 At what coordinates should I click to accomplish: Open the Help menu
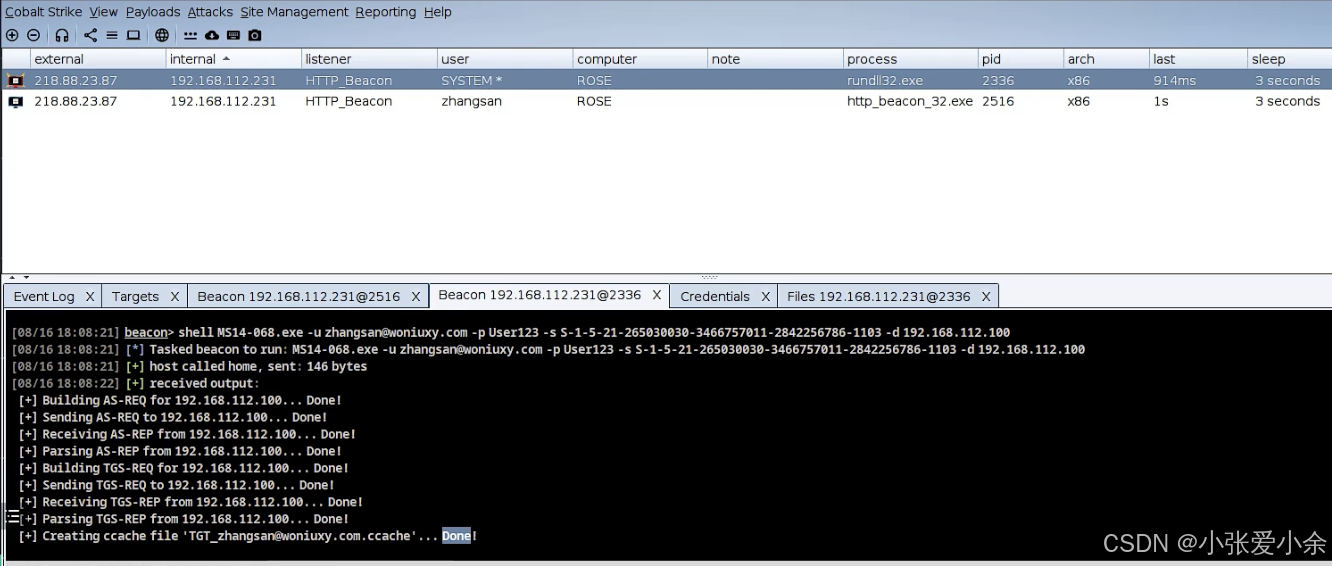tap(438, 12)
